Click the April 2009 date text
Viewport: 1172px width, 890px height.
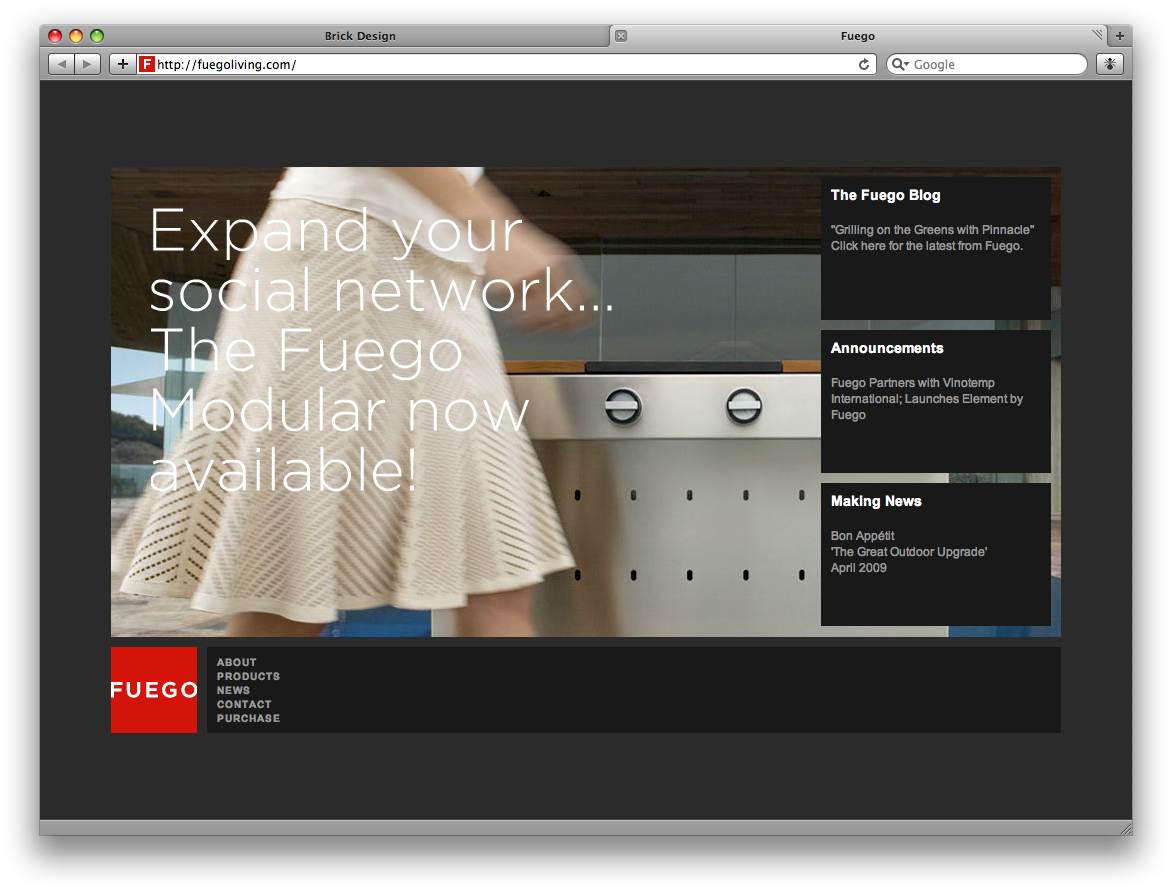pyautogui.click(x=859, y=568)
